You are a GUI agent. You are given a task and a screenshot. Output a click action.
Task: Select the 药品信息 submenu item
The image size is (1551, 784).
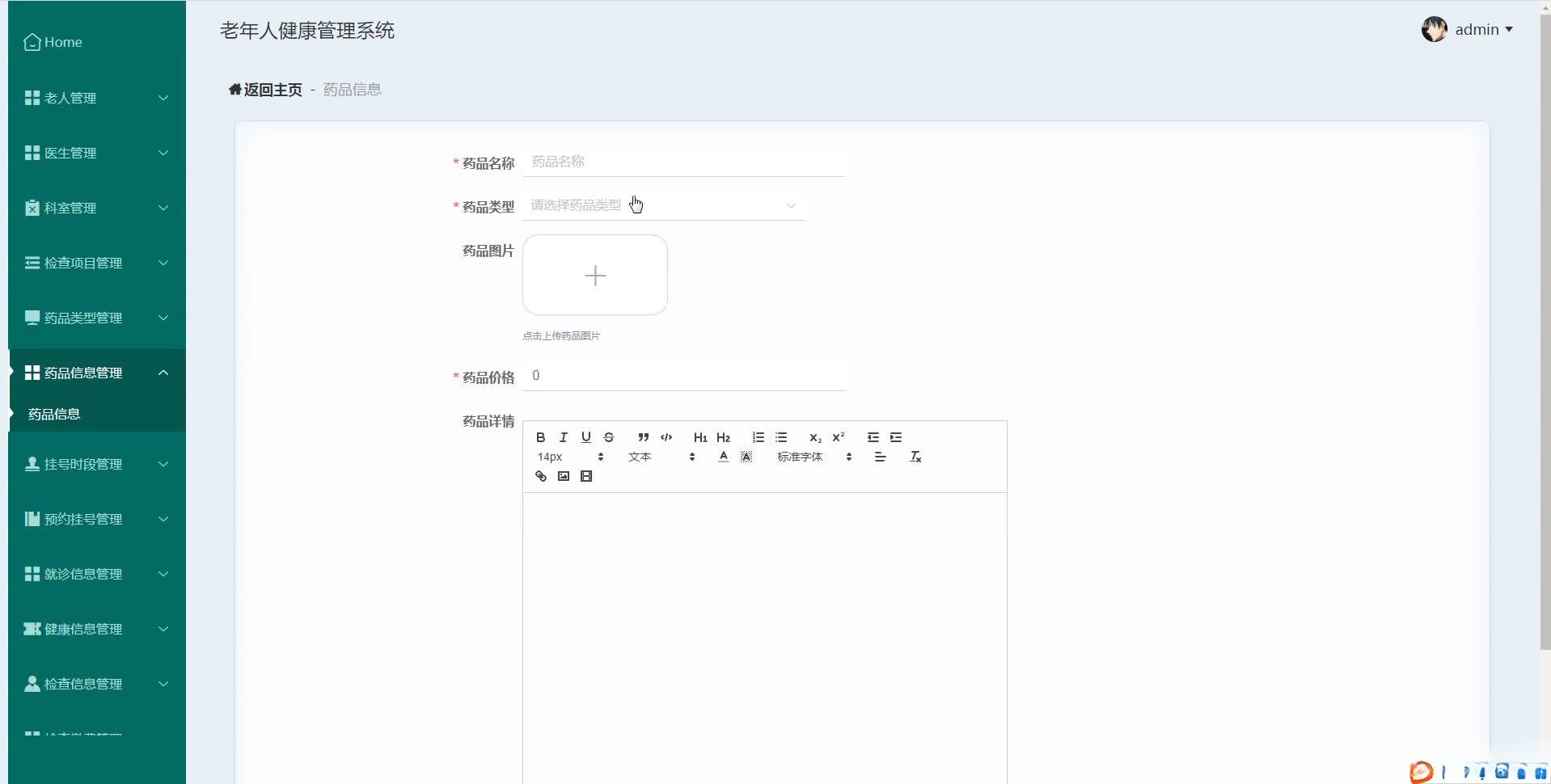point(97,414)
